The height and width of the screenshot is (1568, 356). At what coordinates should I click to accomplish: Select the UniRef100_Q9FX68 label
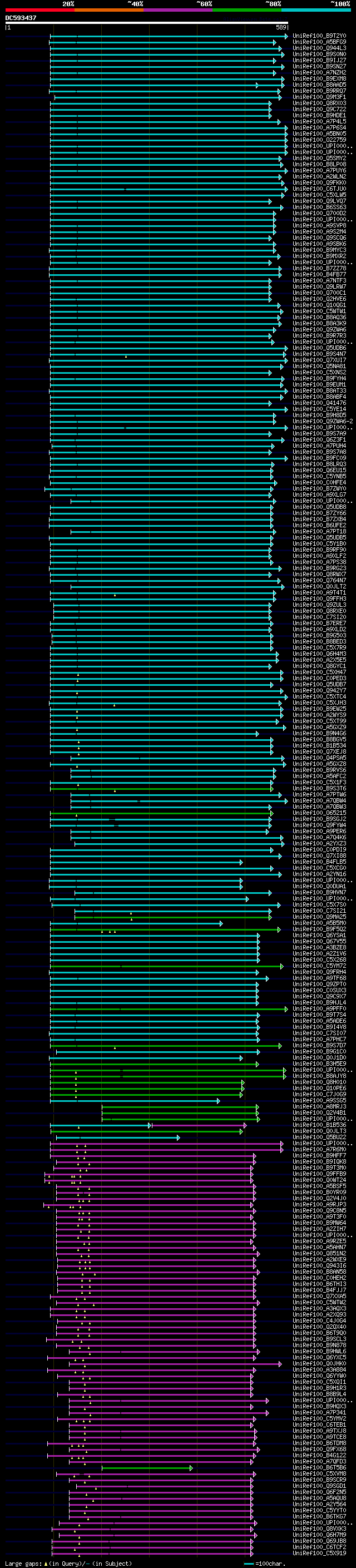pyautogui.click(x=319, y=1450)
